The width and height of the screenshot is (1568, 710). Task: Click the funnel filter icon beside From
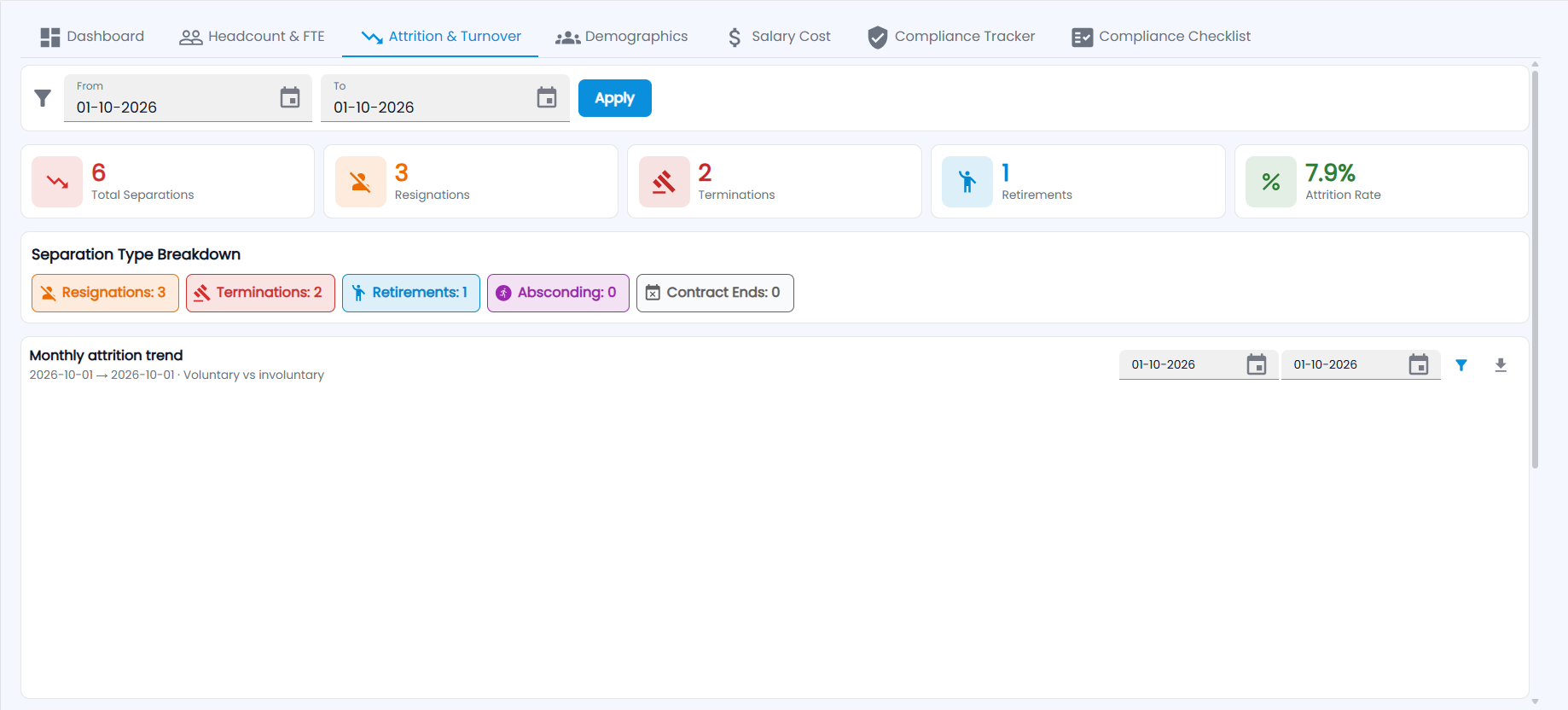pos(43,98)
